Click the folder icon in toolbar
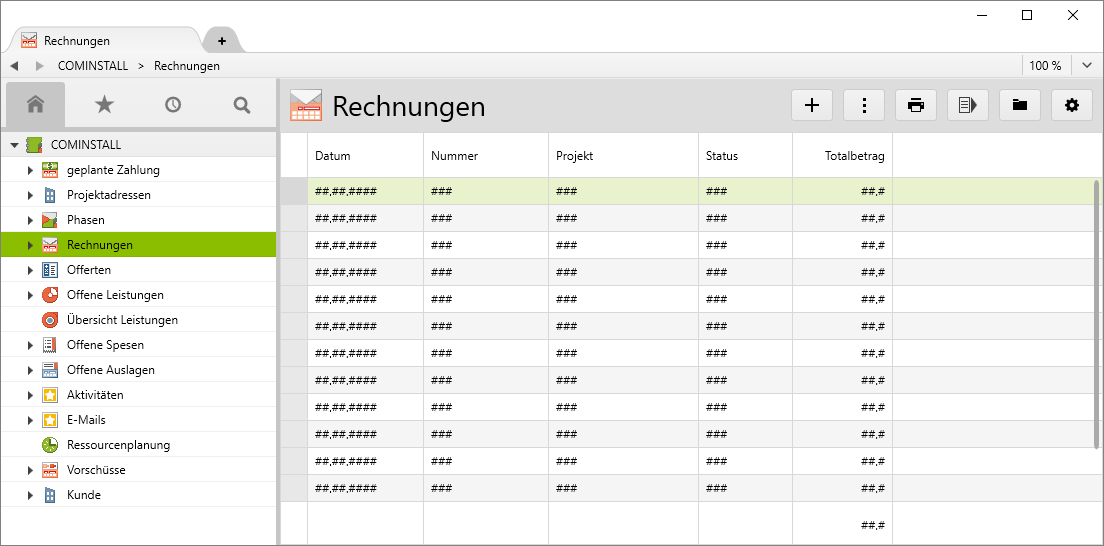 (x=1020, y=105)
